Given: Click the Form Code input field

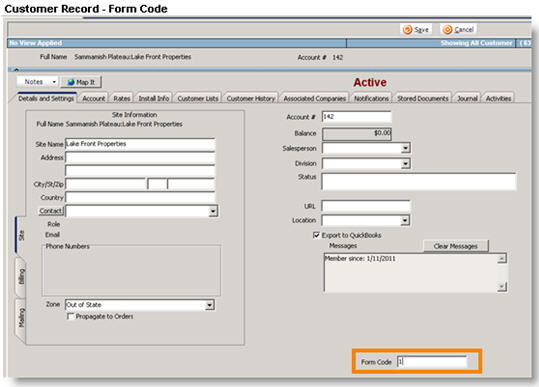Looking at the screenshot, I should (432, 362).
